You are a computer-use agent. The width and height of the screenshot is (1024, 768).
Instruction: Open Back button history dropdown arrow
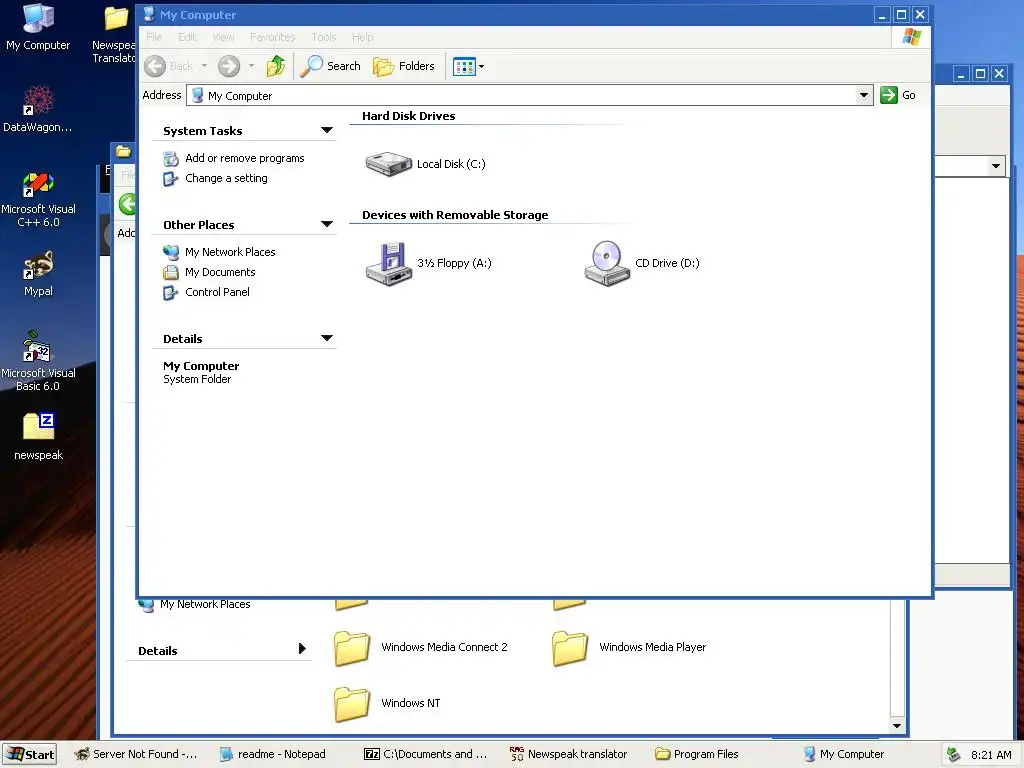click(x=204, y=66)
